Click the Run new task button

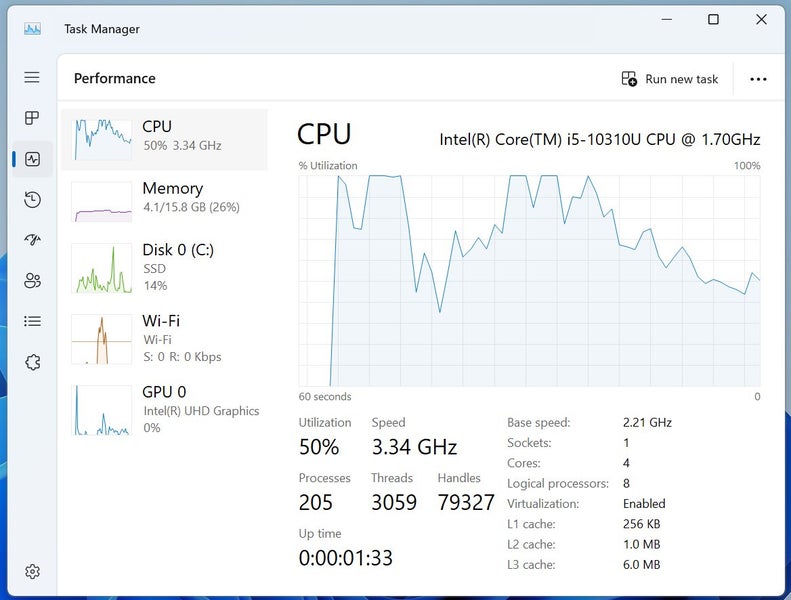point(670,79)
